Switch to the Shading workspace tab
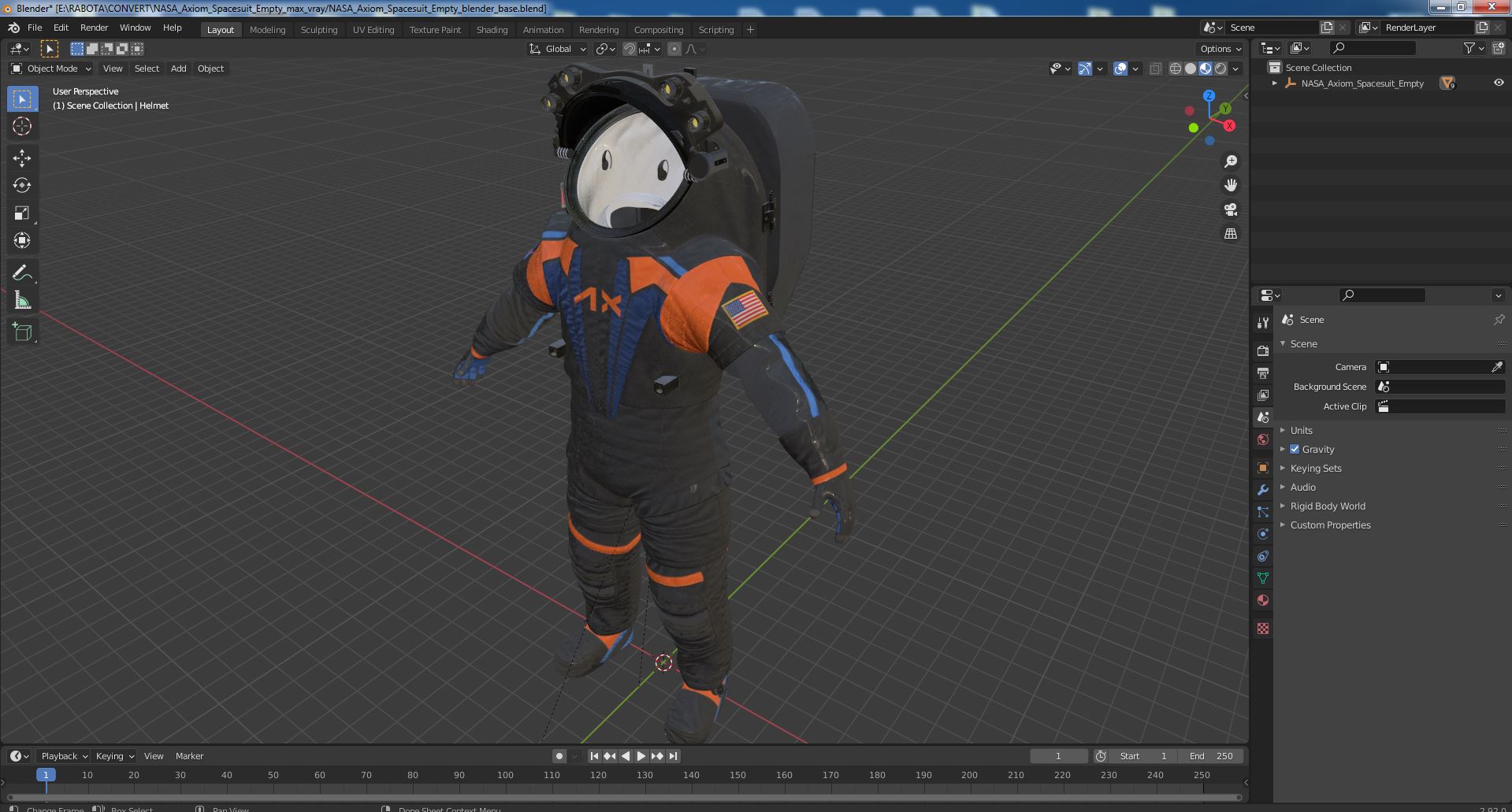Screen dimensions: 1512x812 (492, 30)
